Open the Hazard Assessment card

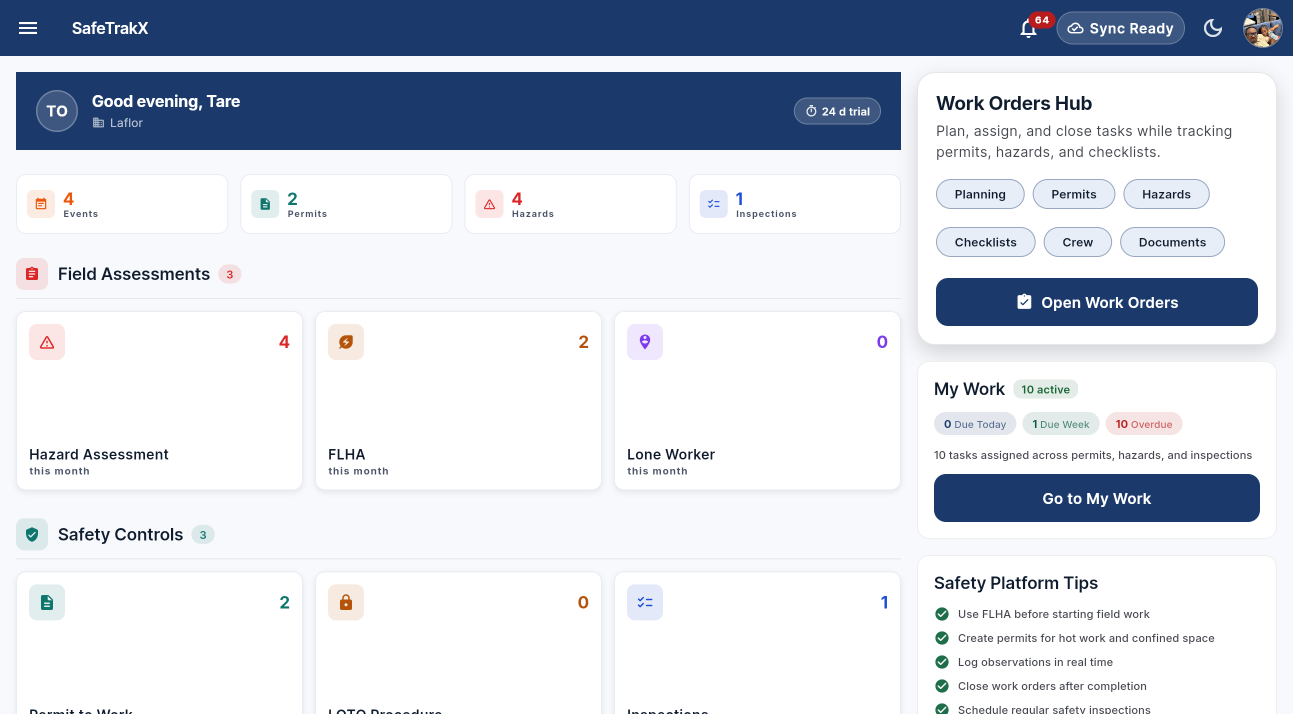(159, 401)
